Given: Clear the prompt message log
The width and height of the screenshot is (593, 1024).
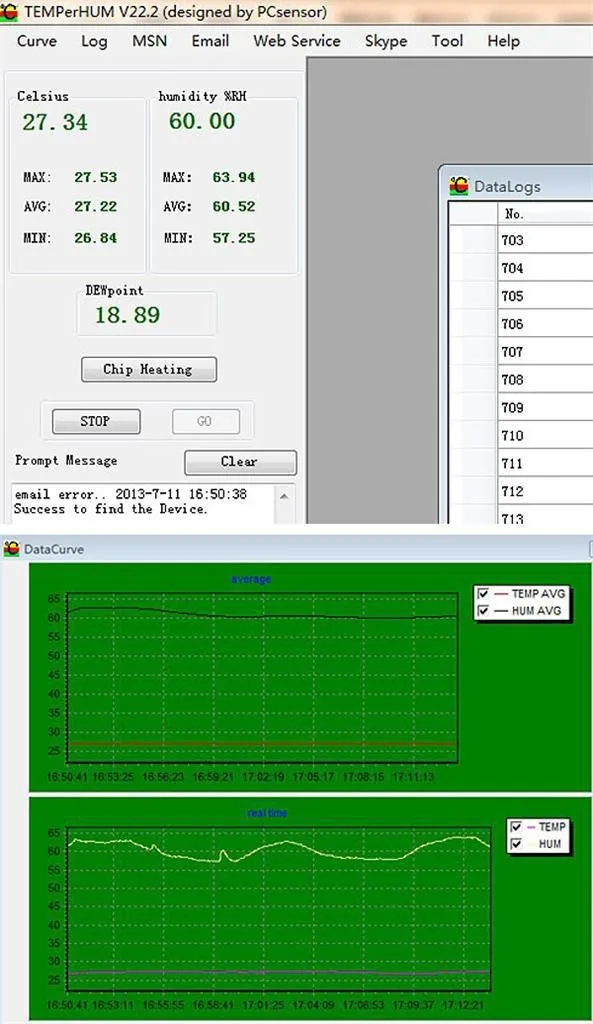Looking at the screenshot, I should 240,462.
